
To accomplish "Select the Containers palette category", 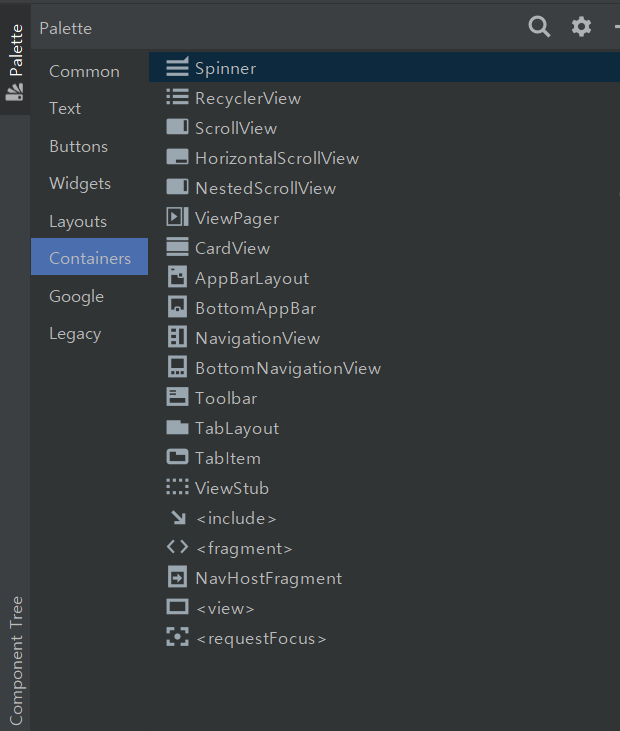I will [x=90, y=257].
